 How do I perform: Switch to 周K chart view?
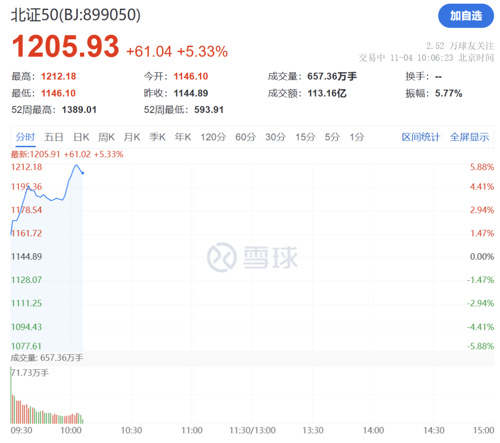click(x=106, y=137)
